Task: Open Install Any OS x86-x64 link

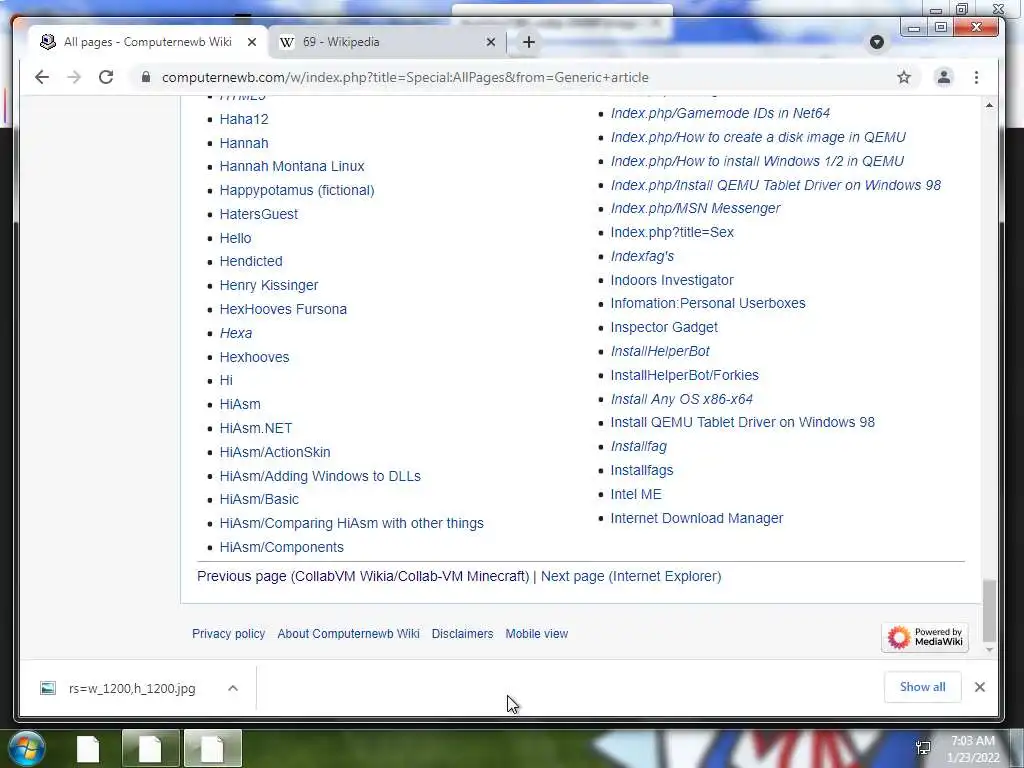Action: coord(682,399)
